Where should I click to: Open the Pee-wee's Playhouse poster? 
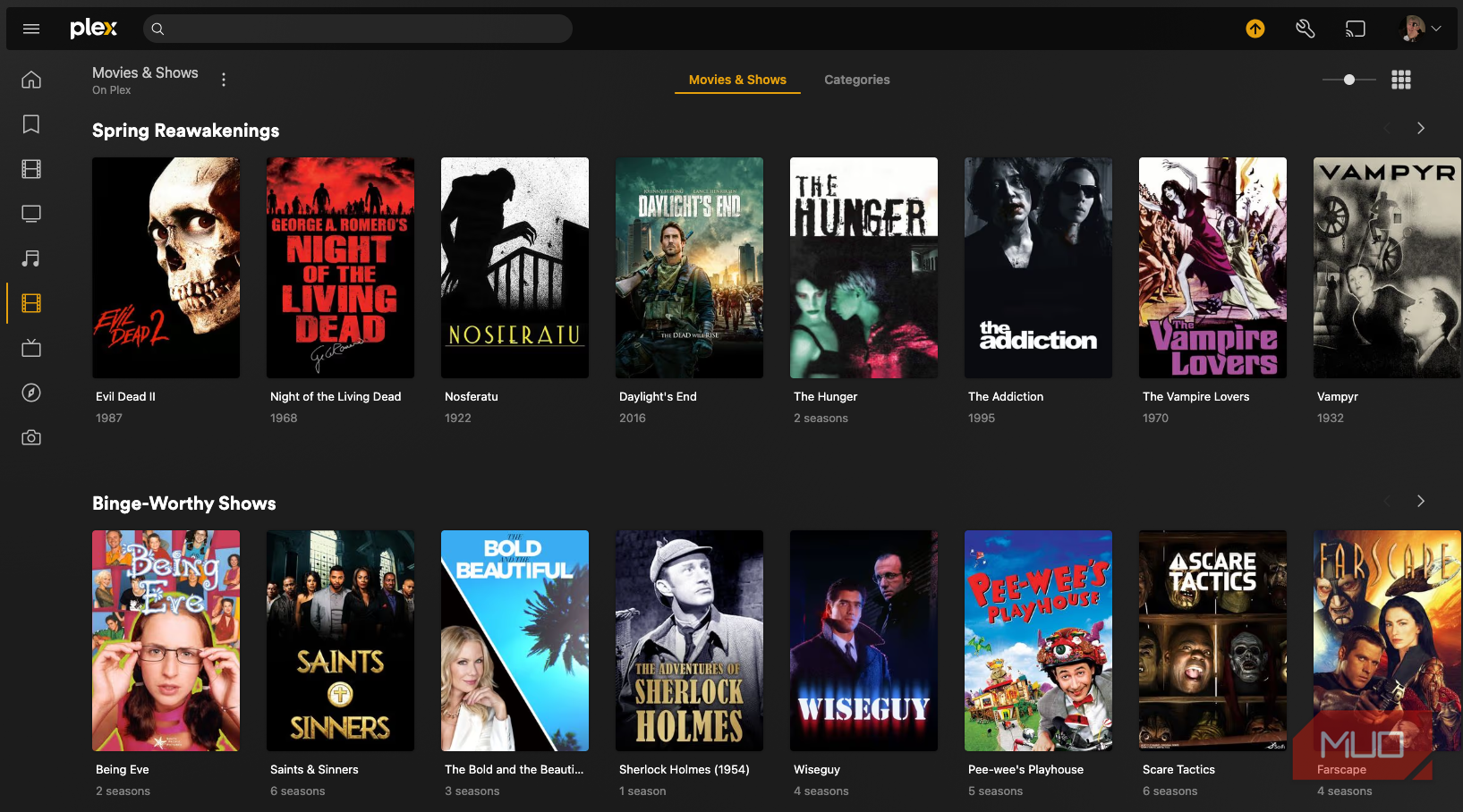pyautogui.click(x=1038, y=640)
